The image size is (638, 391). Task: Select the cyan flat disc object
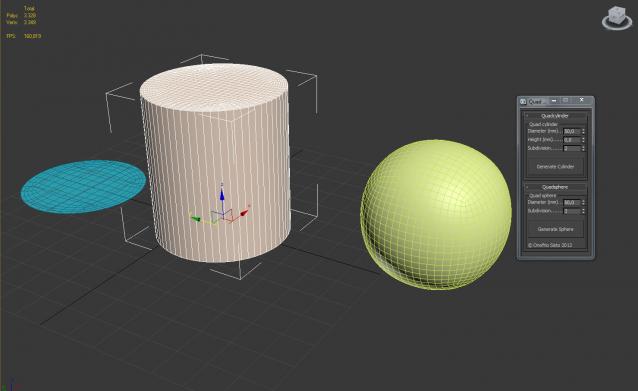point(83,186)
